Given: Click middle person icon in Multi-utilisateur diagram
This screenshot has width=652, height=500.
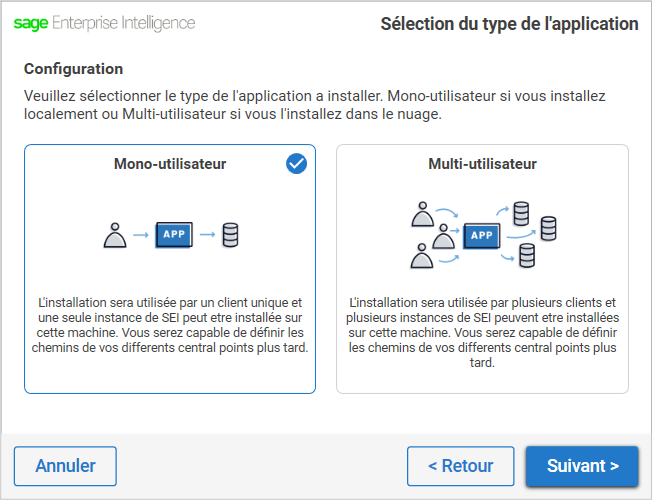Looking at the screenshot, I should [444, 236].
